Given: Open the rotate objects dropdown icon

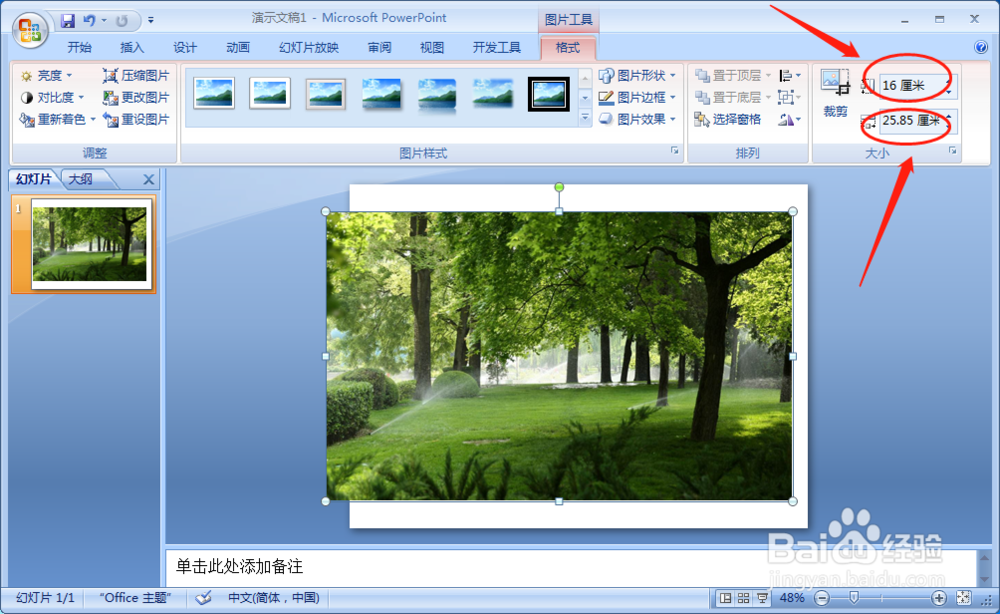Looking at the screenshot, I should (790, 119).
